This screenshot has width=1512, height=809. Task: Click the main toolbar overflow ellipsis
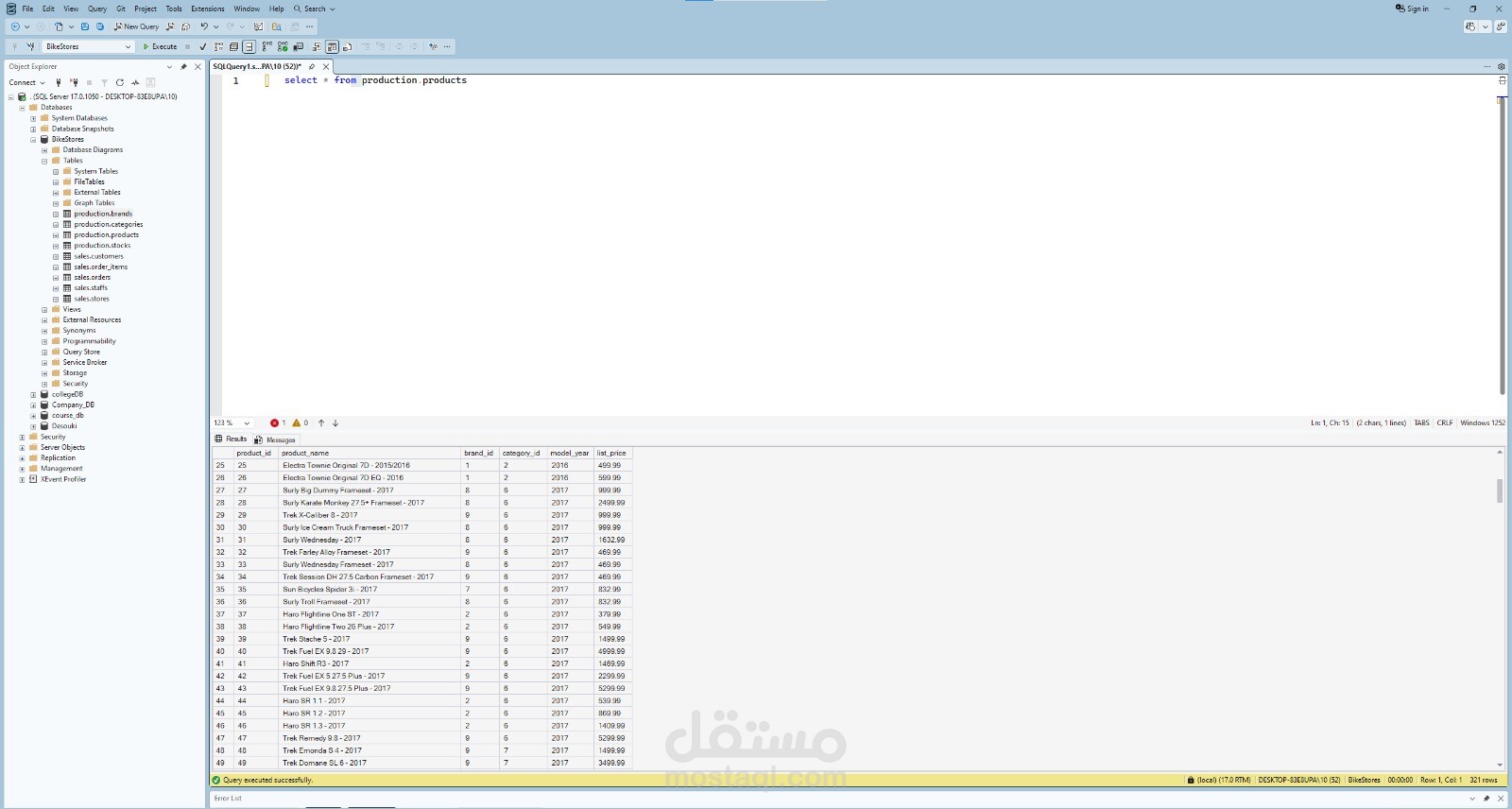(x=310, y=26)
